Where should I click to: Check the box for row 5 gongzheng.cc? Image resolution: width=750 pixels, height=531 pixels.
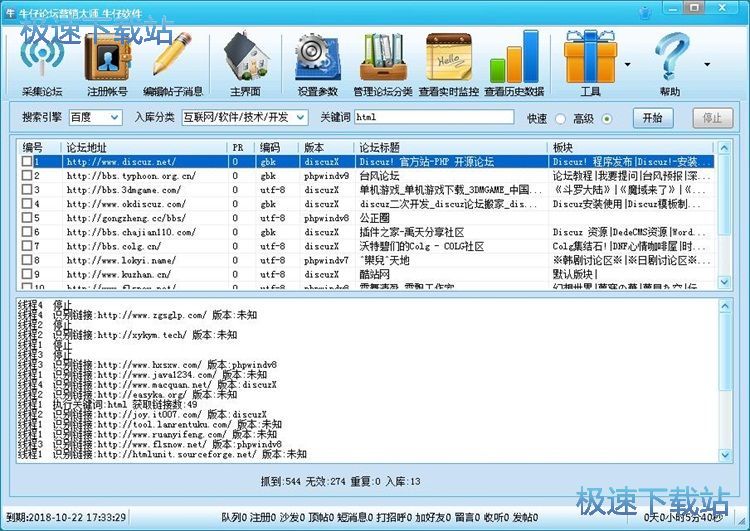[27, 218]
